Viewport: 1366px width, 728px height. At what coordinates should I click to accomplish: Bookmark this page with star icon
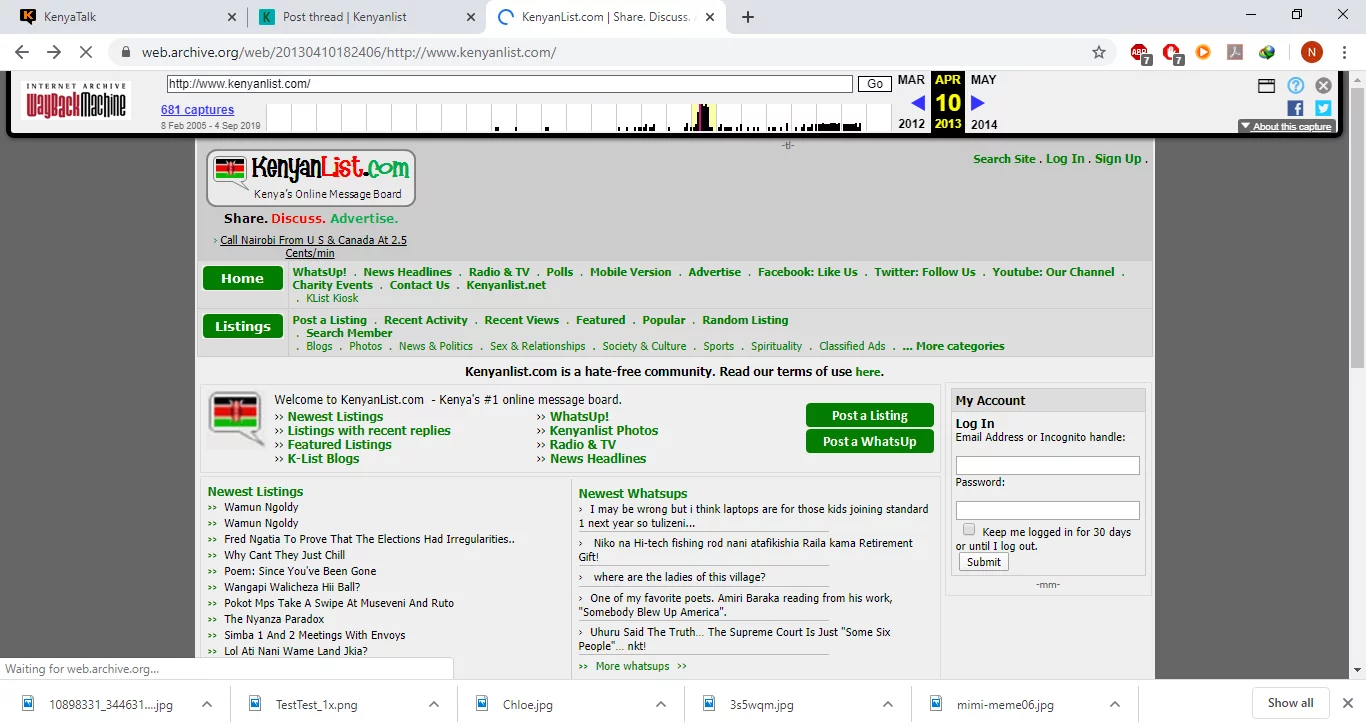(1099, 52)
